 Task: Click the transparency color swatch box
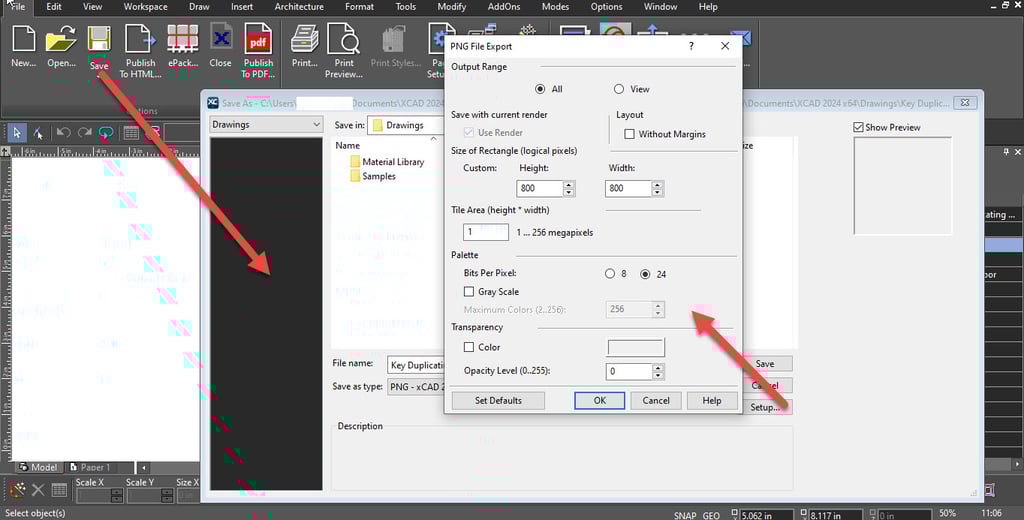pyautogui.click(x=636, y=347)
